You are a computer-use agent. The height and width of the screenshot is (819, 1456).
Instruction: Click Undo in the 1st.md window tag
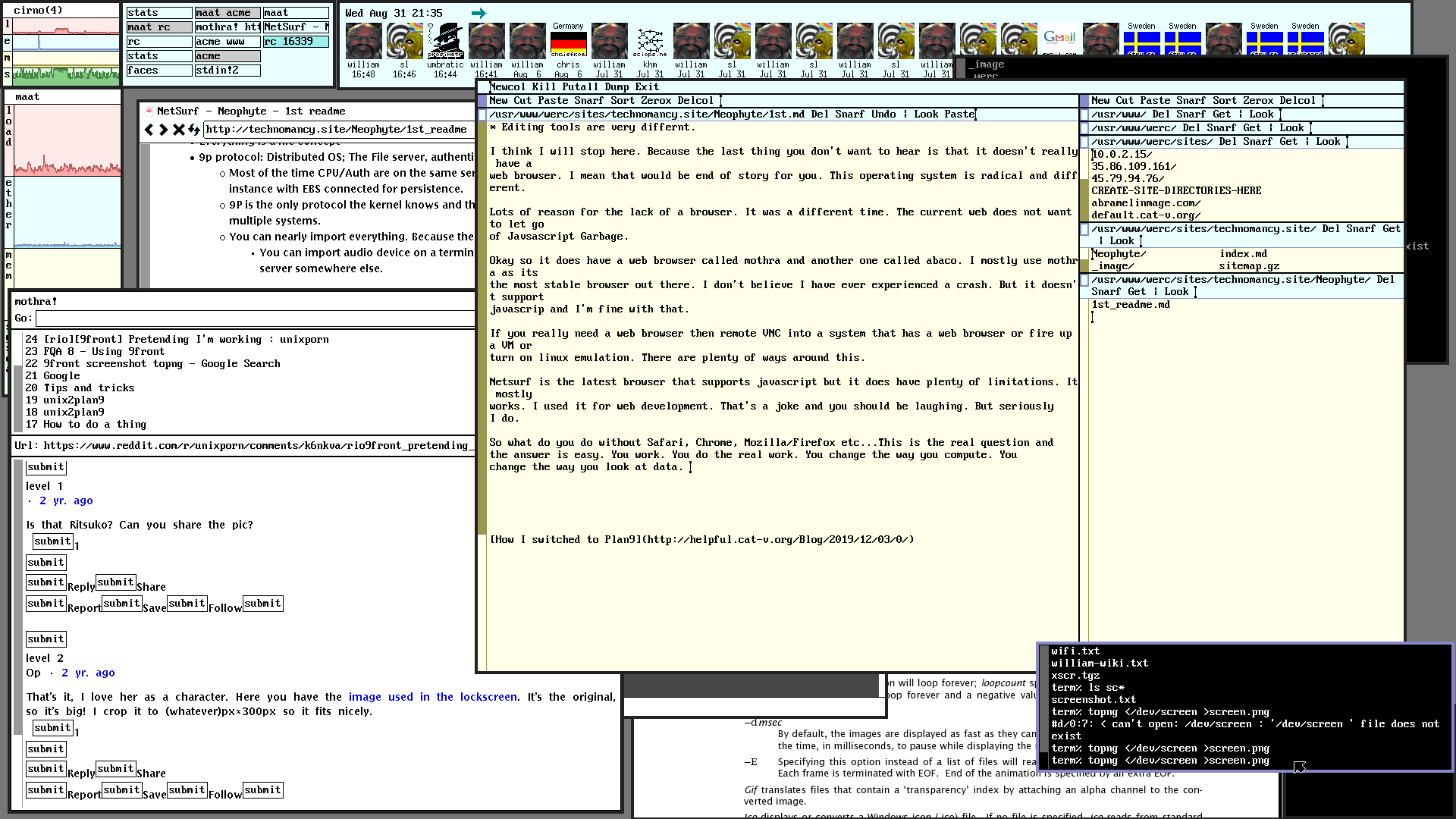pyautogui.click(x=883, y=115)
